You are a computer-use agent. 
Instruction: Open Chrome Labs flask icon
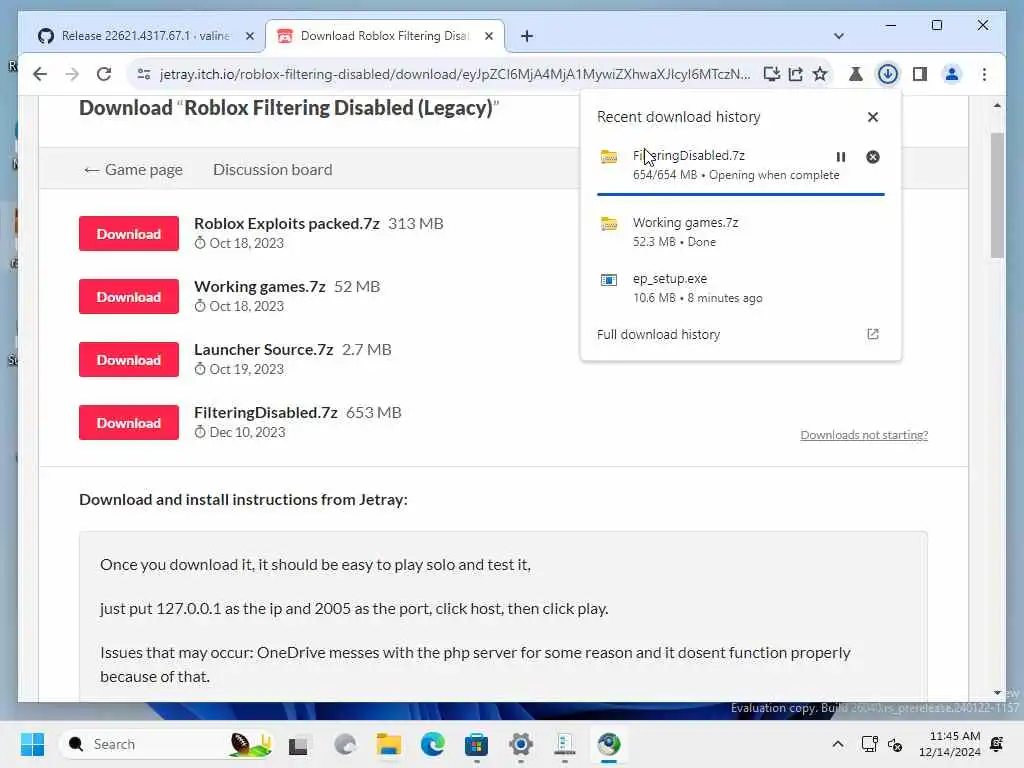[x=856, y=74]
